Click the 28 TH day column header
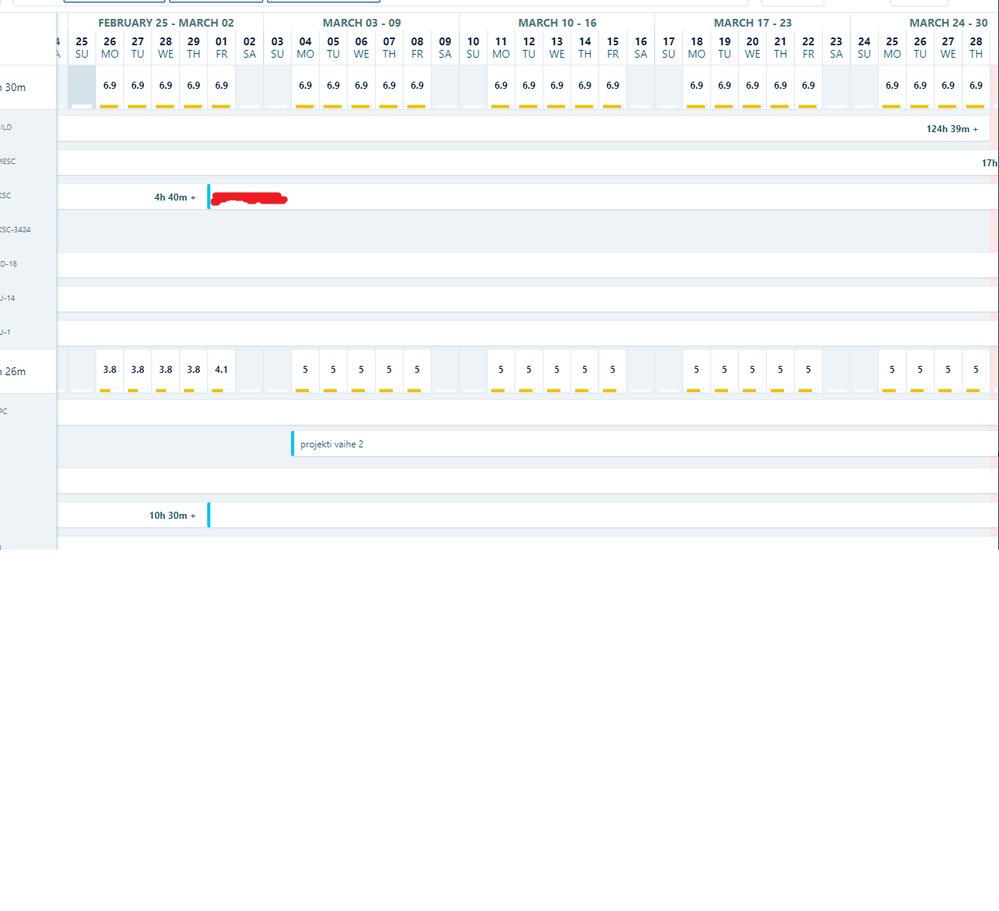This screenshot has height=911, width=999. [976, 48]
